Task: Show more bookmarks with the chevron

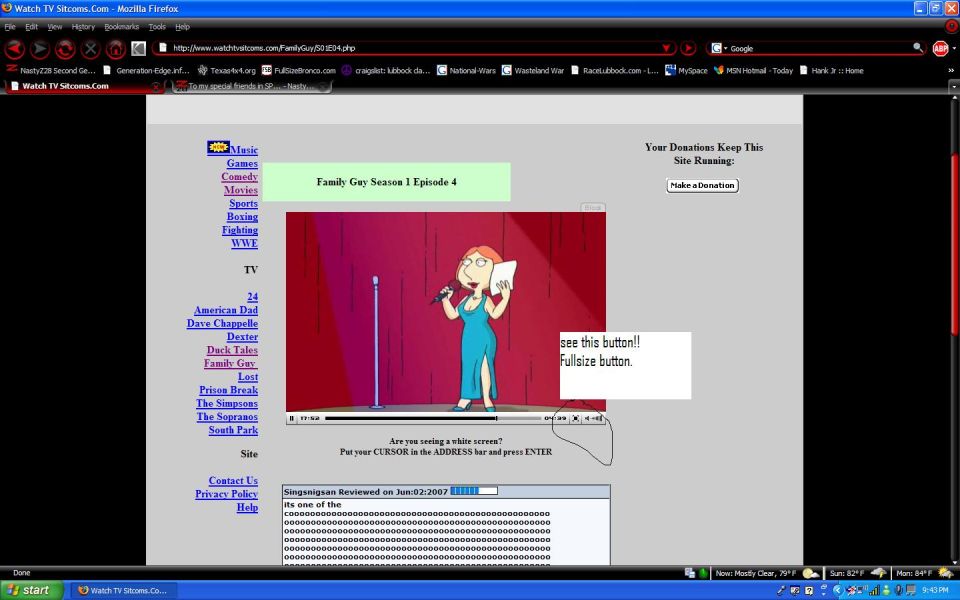Action: pyautogui.click(x=951, y=70)
